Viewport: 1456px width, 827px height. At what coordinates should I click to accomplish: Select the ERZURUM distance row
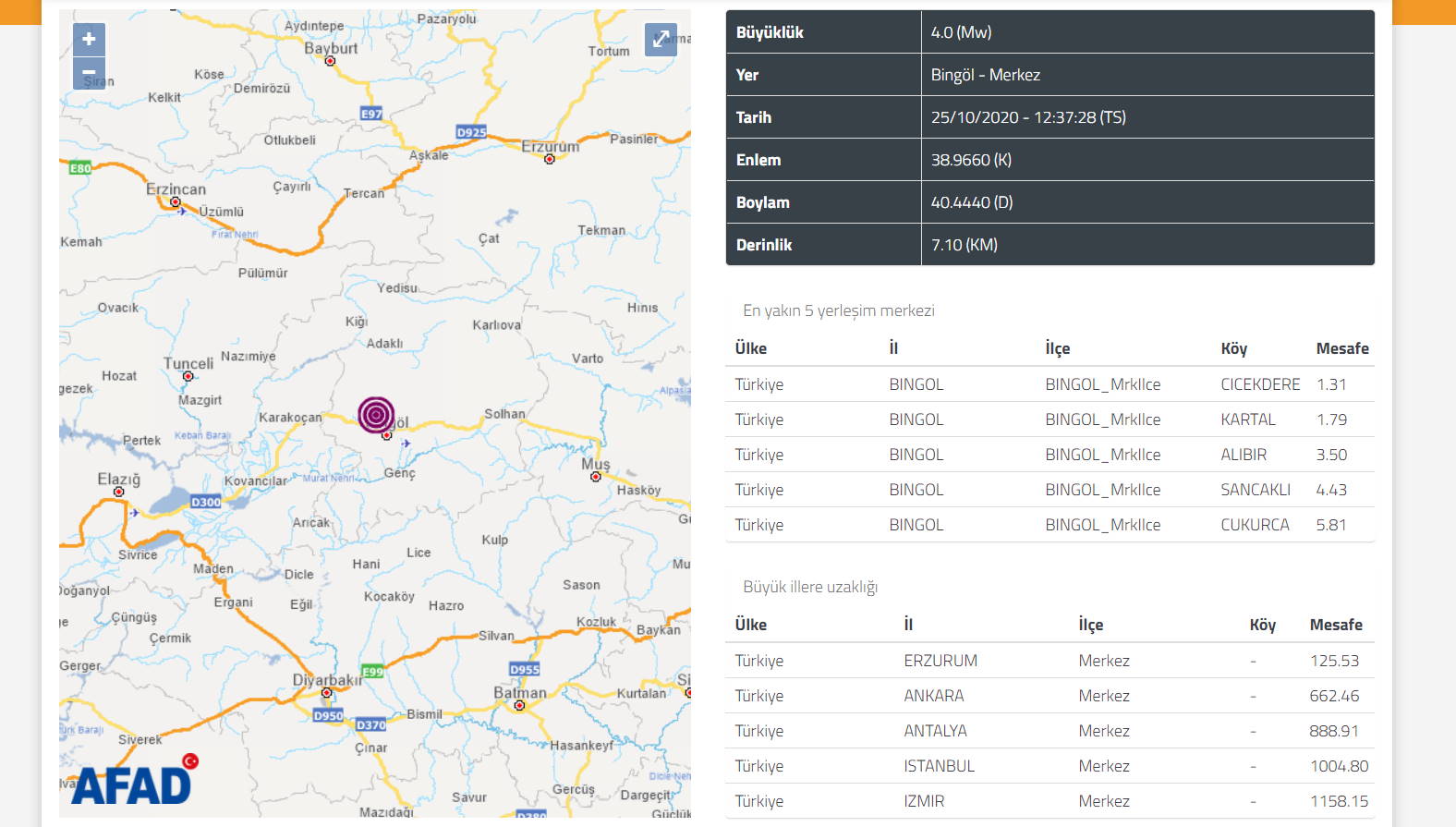[1050, 661]
